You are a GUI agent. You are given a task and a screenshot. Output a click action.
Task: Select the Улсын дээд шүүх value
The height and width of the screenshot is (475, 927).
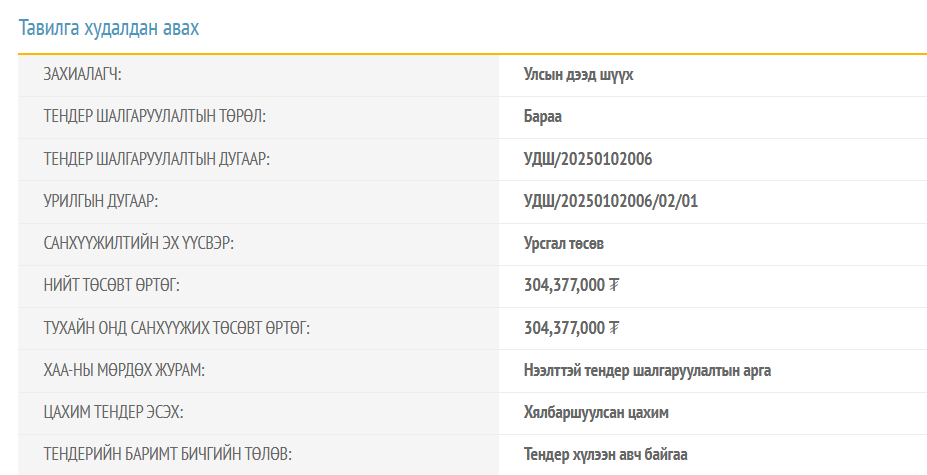[x=578, y=75]
